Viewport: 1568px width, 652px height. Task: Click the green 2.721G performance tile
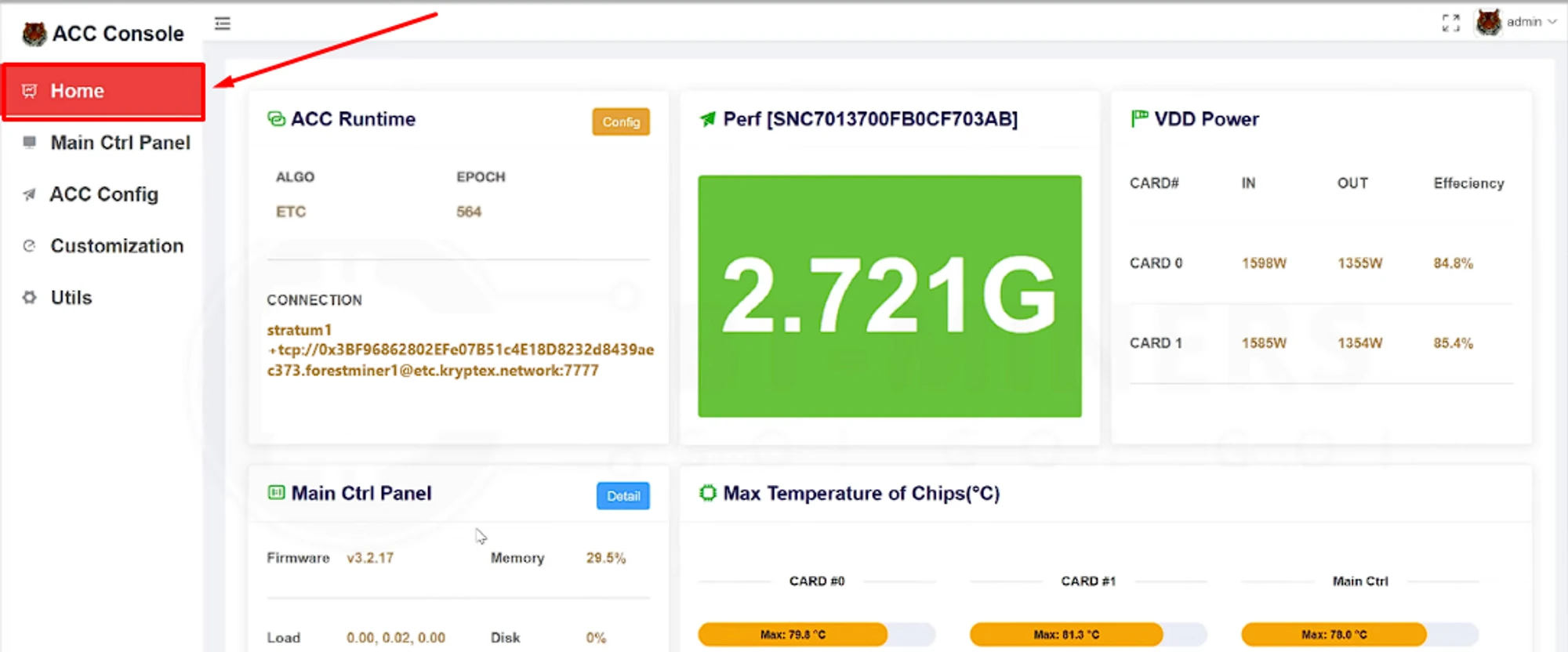889,296
